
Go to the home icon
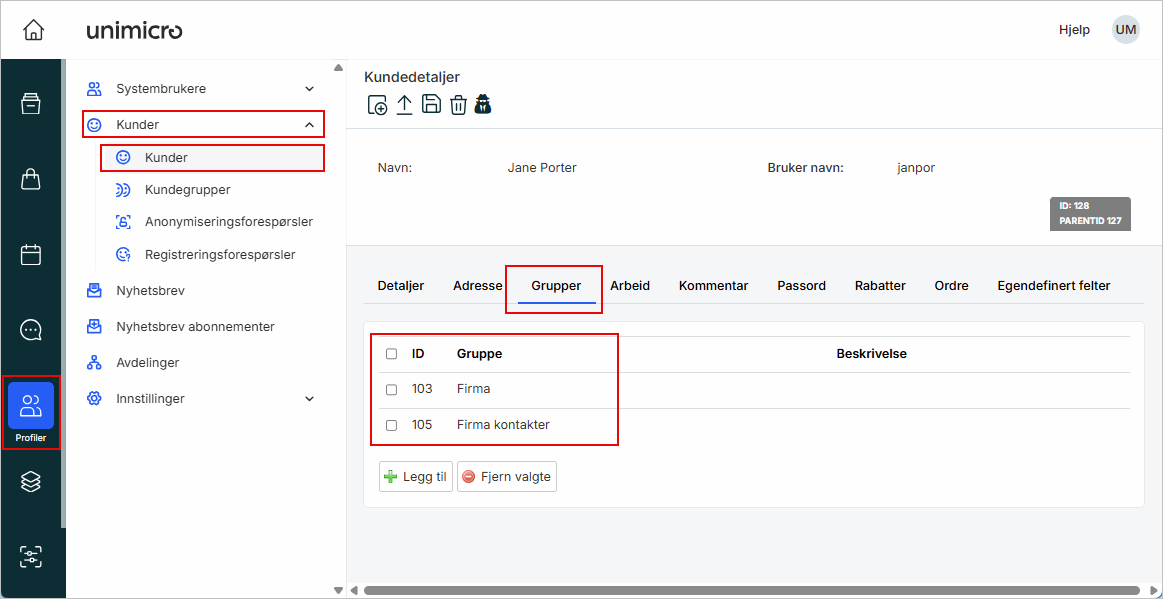pyautogui.click(x=33, y=30)
